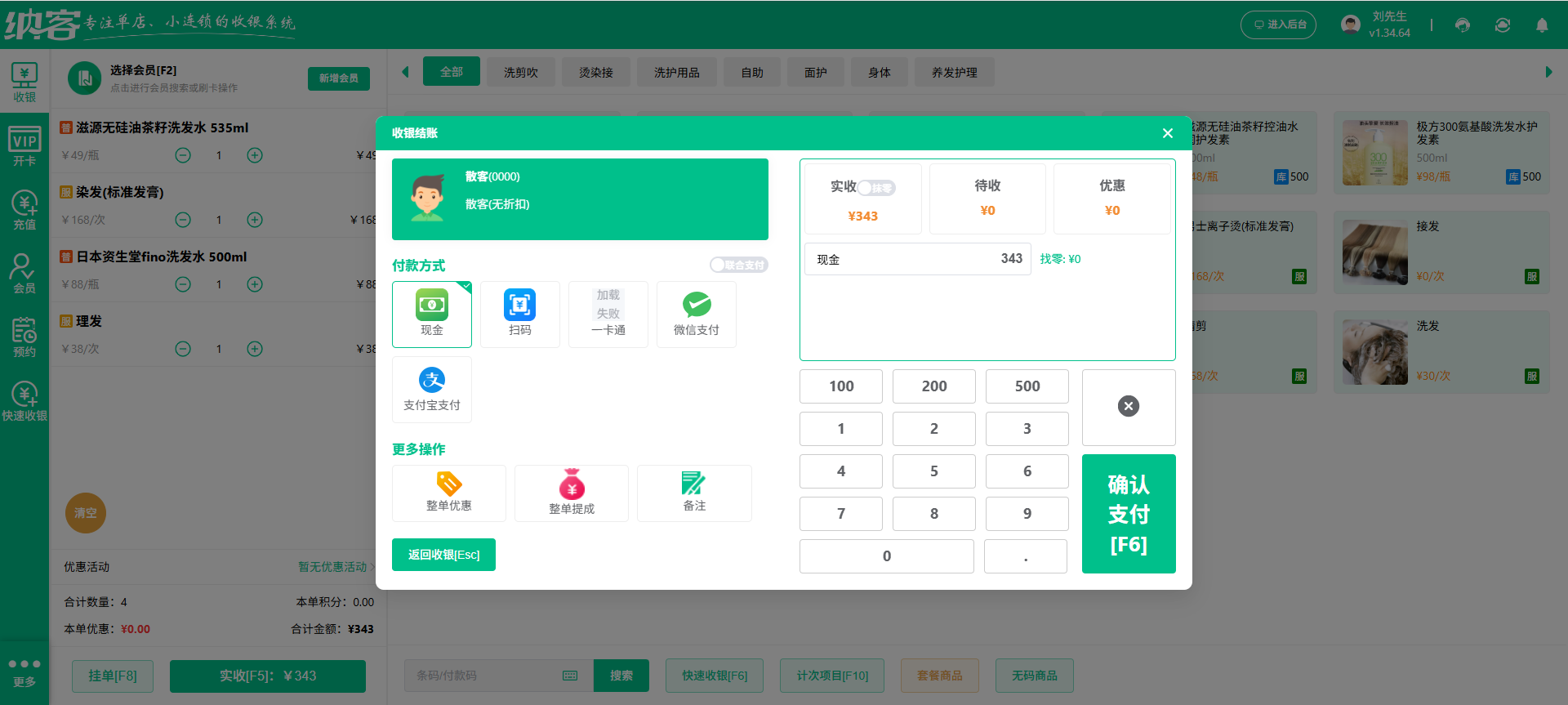This screenshot has width=1568, height=705.
Task: Switch to 洗护用品 category tab
Action: click(677, 73)
